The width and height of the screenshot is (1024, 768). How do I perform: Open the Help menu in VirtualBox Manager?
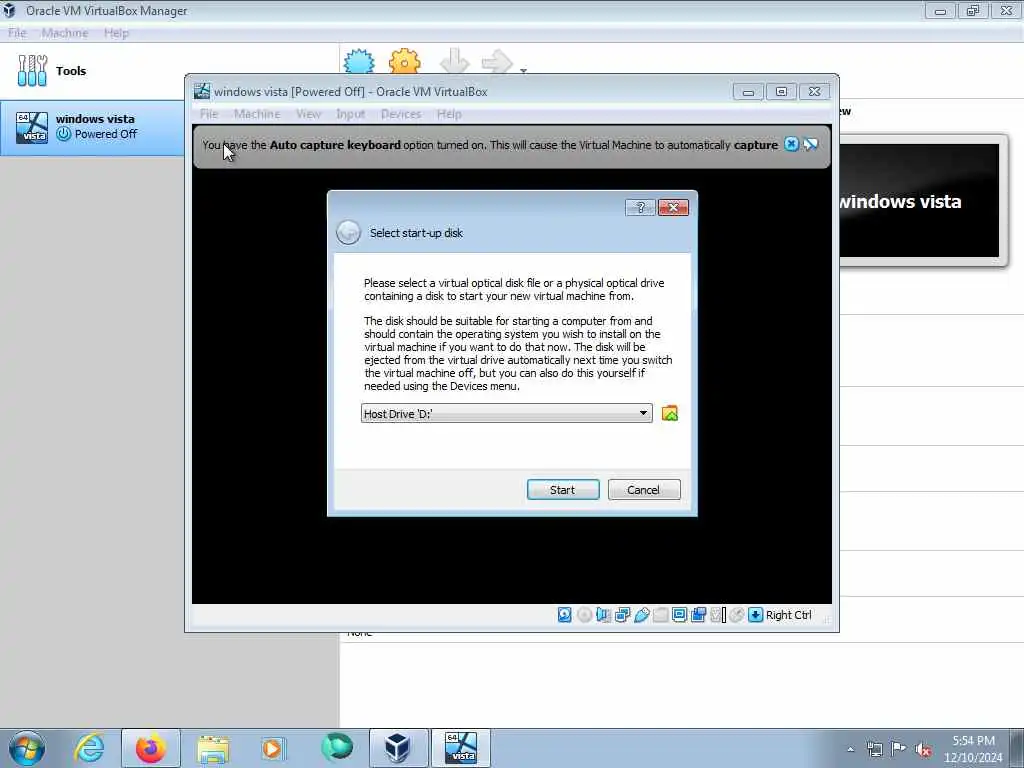pyautogui.click(x=116, y=33)
